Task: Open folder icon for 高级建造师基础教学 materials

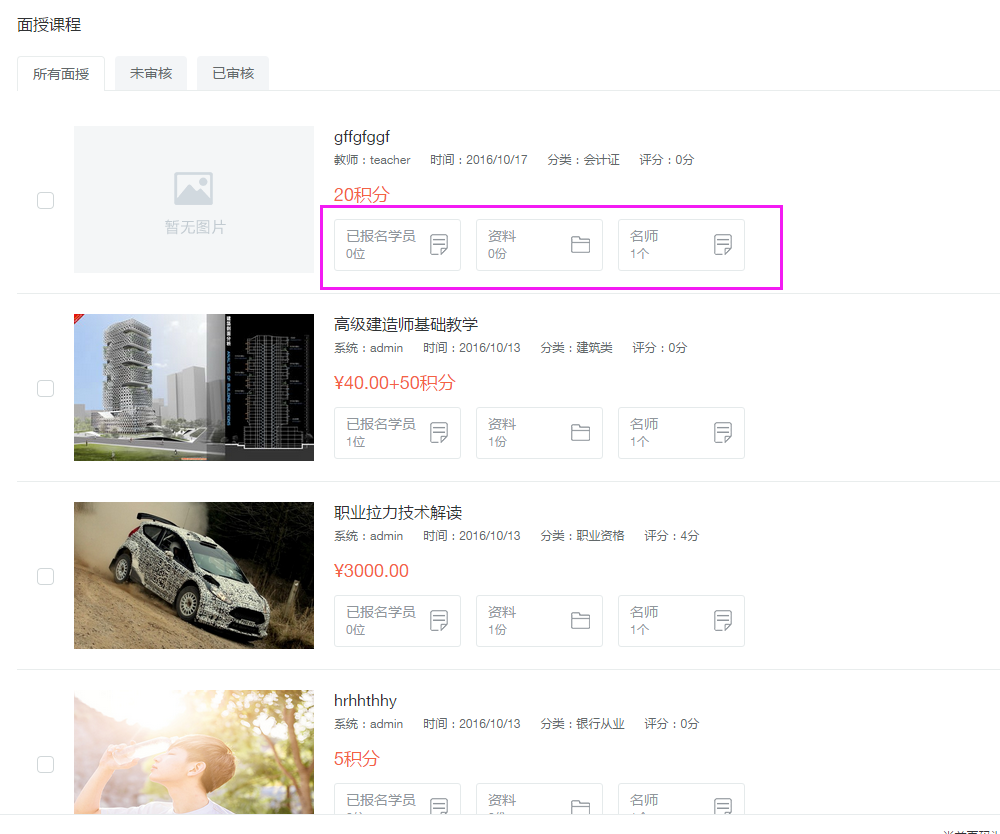Action: click(580, 433)
